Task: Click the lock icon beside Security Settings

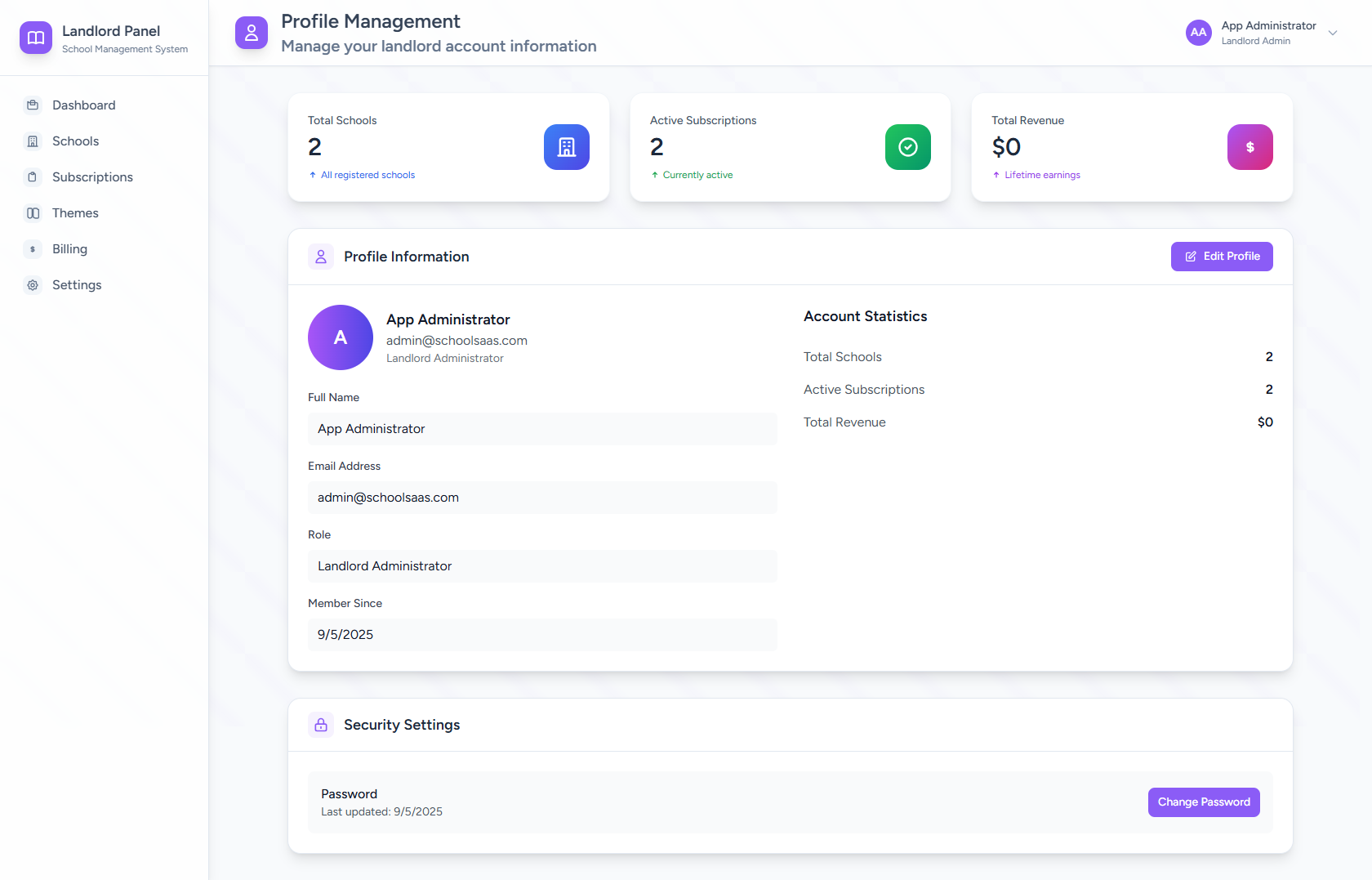Action: tap(321, 725)
